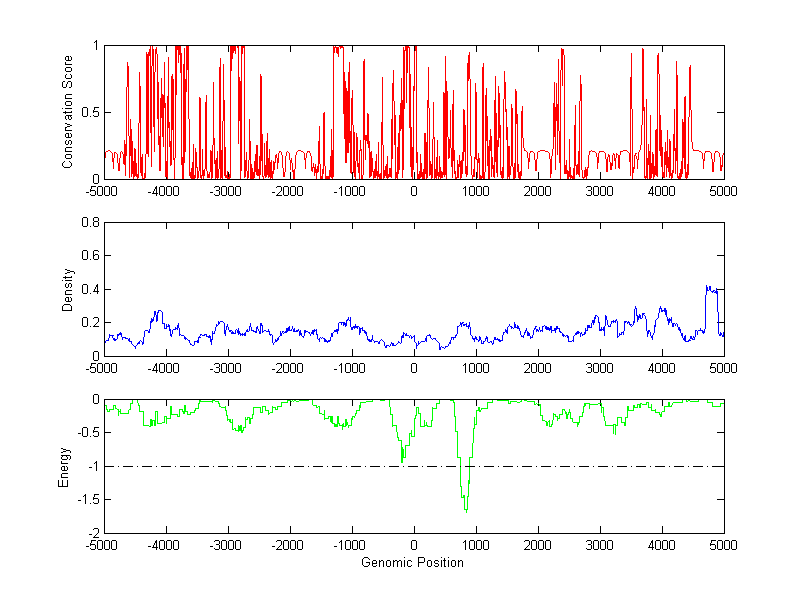Click the Energy y-axis label
The height and width of the screenshot is (599, 800).
point(64,465)
